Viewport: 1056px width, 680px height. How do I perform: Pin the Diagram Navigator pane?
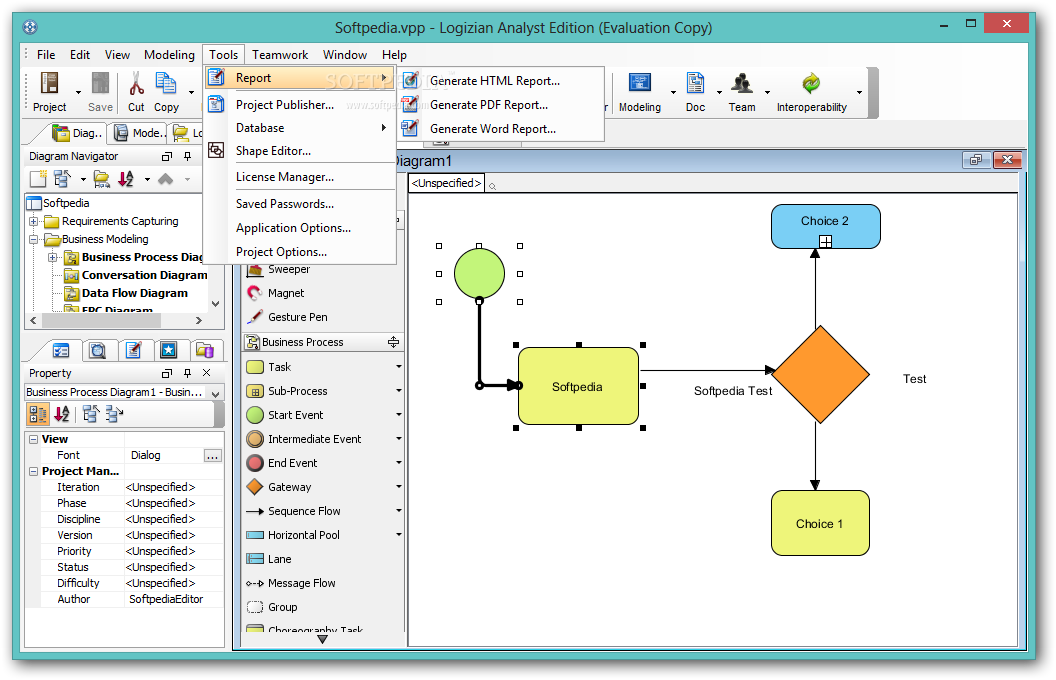[188, 156]
